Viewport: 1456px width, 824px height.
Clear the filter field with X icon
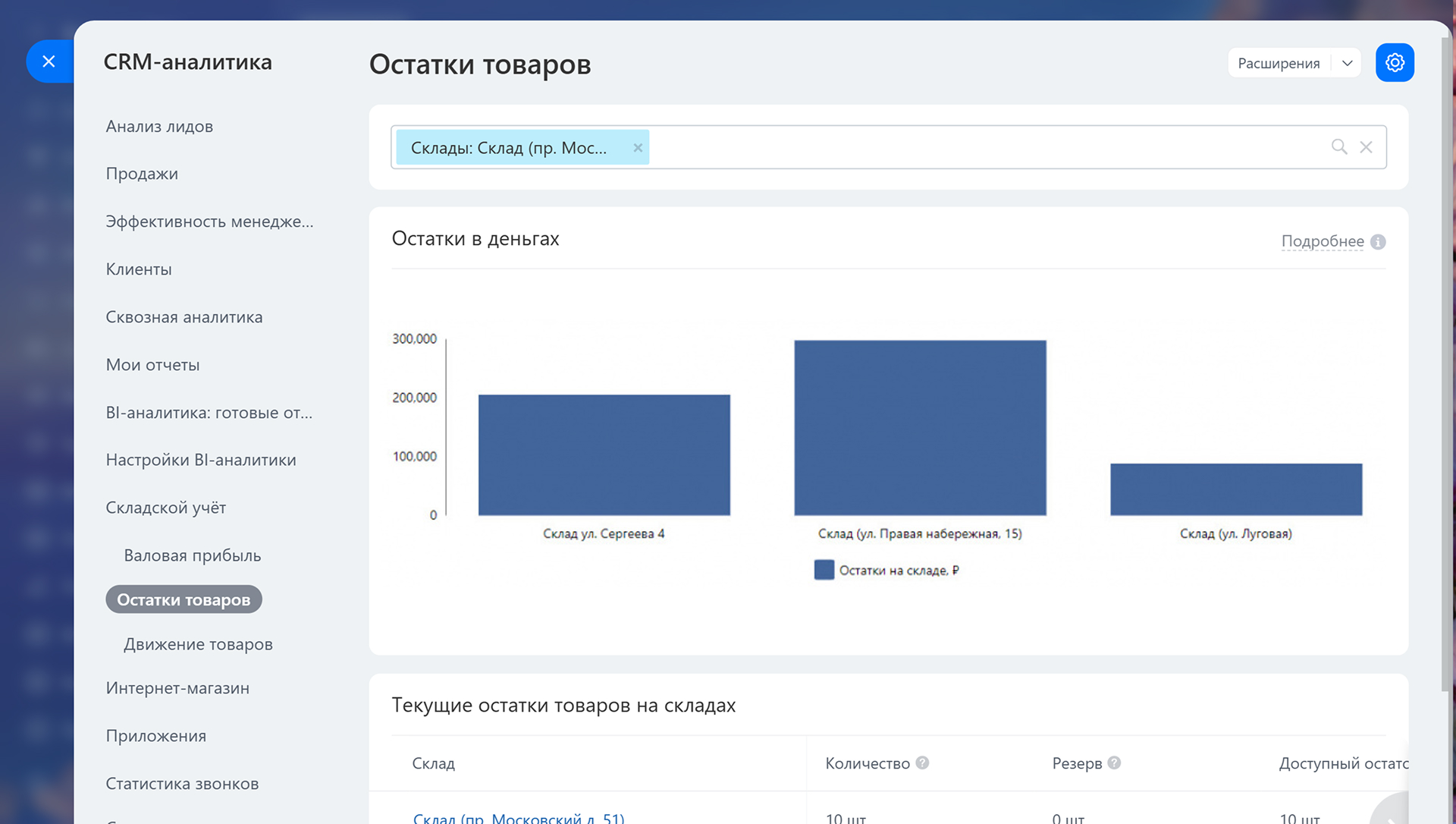point(1366,147)
